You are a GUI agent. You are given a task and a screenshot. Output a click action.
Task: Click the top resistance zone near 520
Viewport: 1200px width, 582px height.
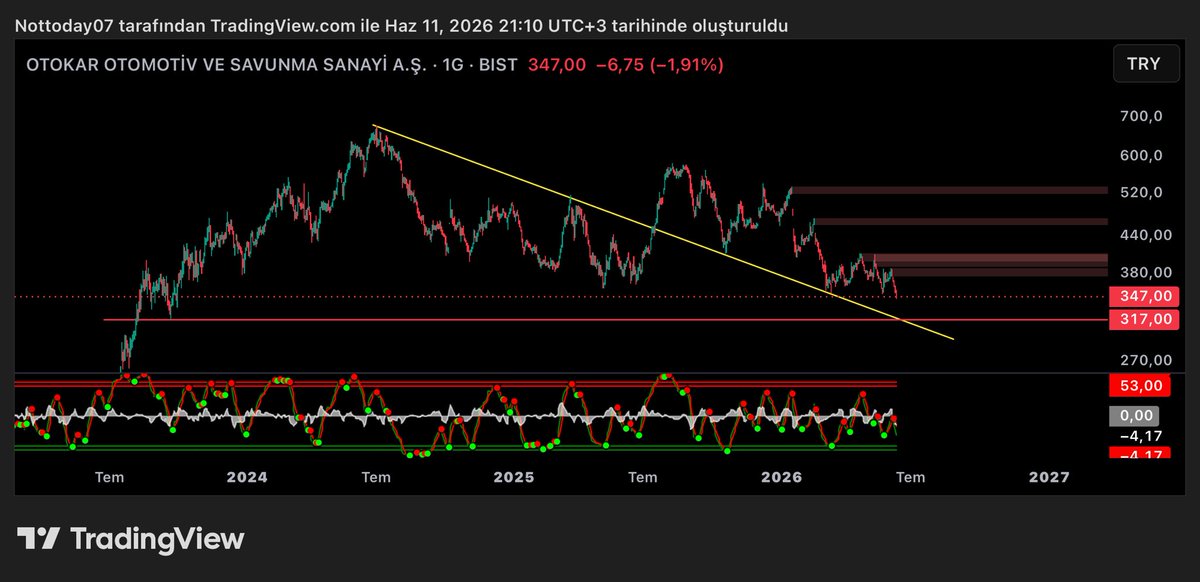[x=948, y=189]
